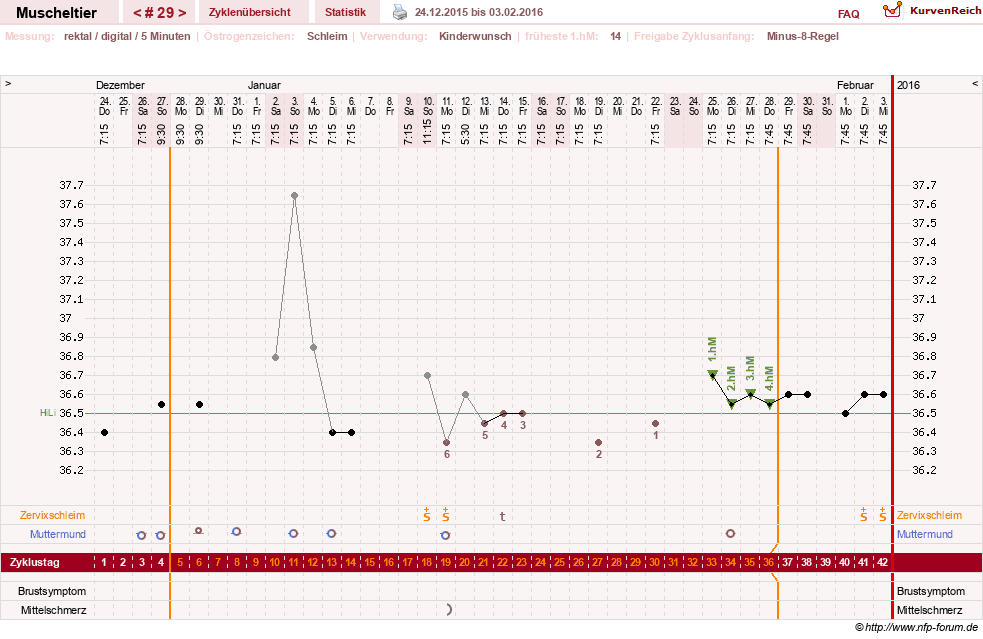Screen dimensions: 983x639
Task: Click the Zyklustag row header
Action: pyautogui.click(x=34, y=562)
